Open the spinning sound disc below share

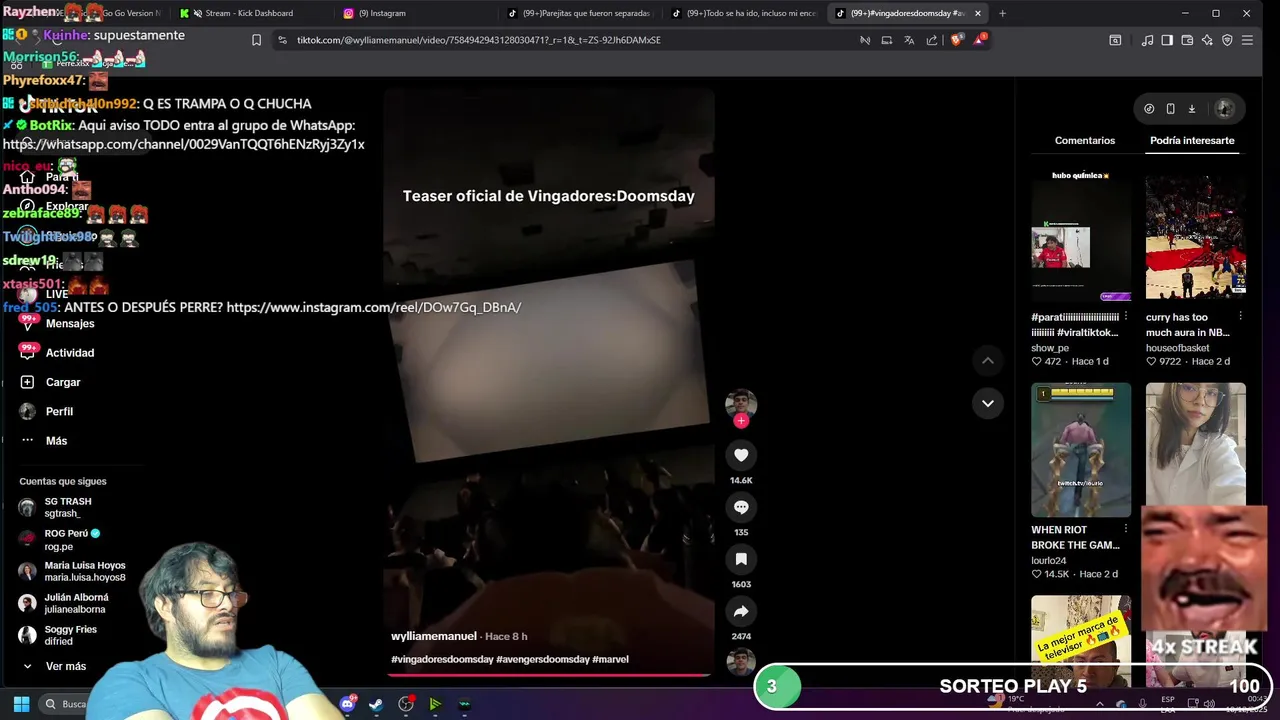741,662
